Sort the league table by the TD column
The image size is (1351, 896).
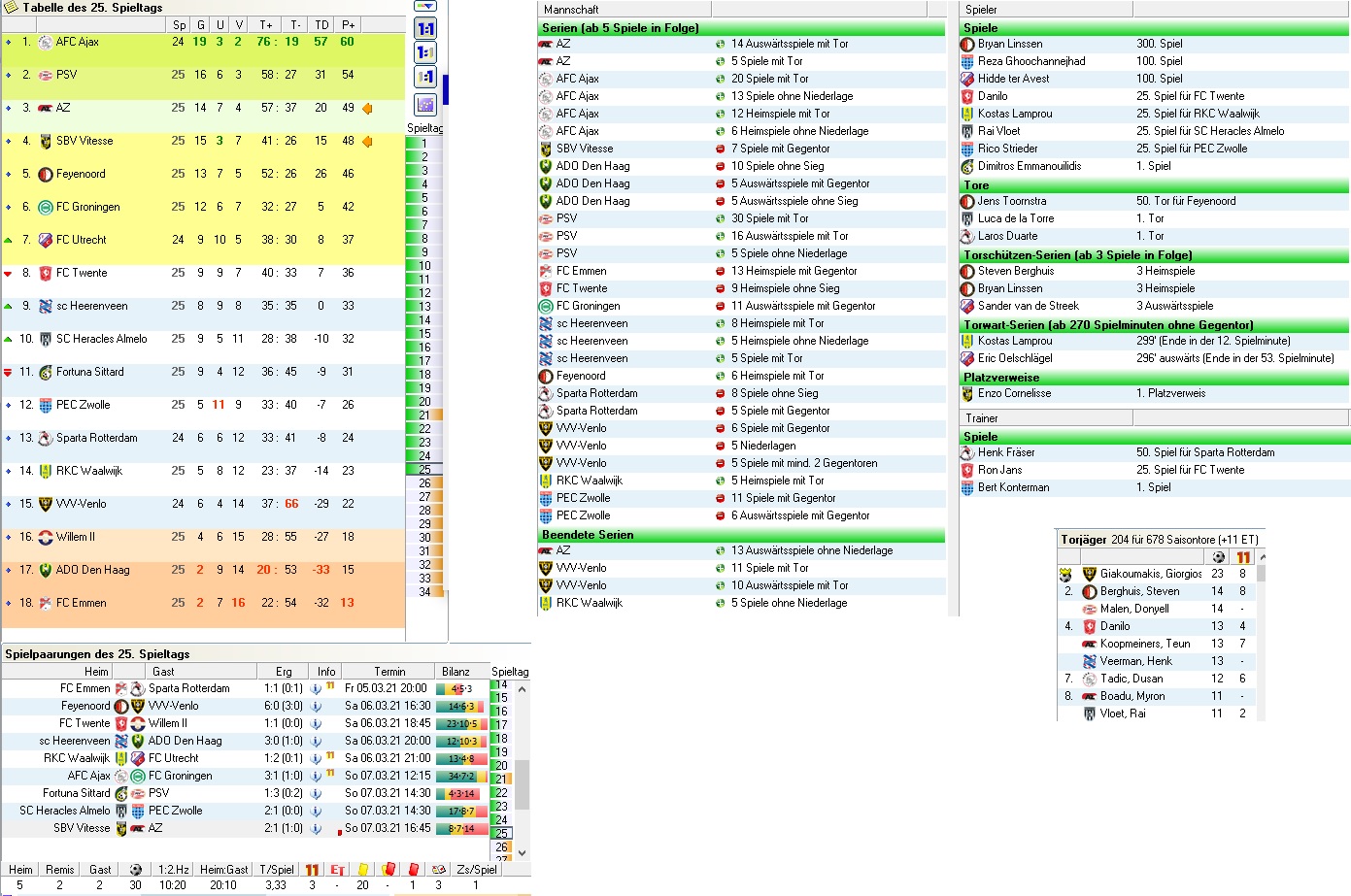click(321, 25)
